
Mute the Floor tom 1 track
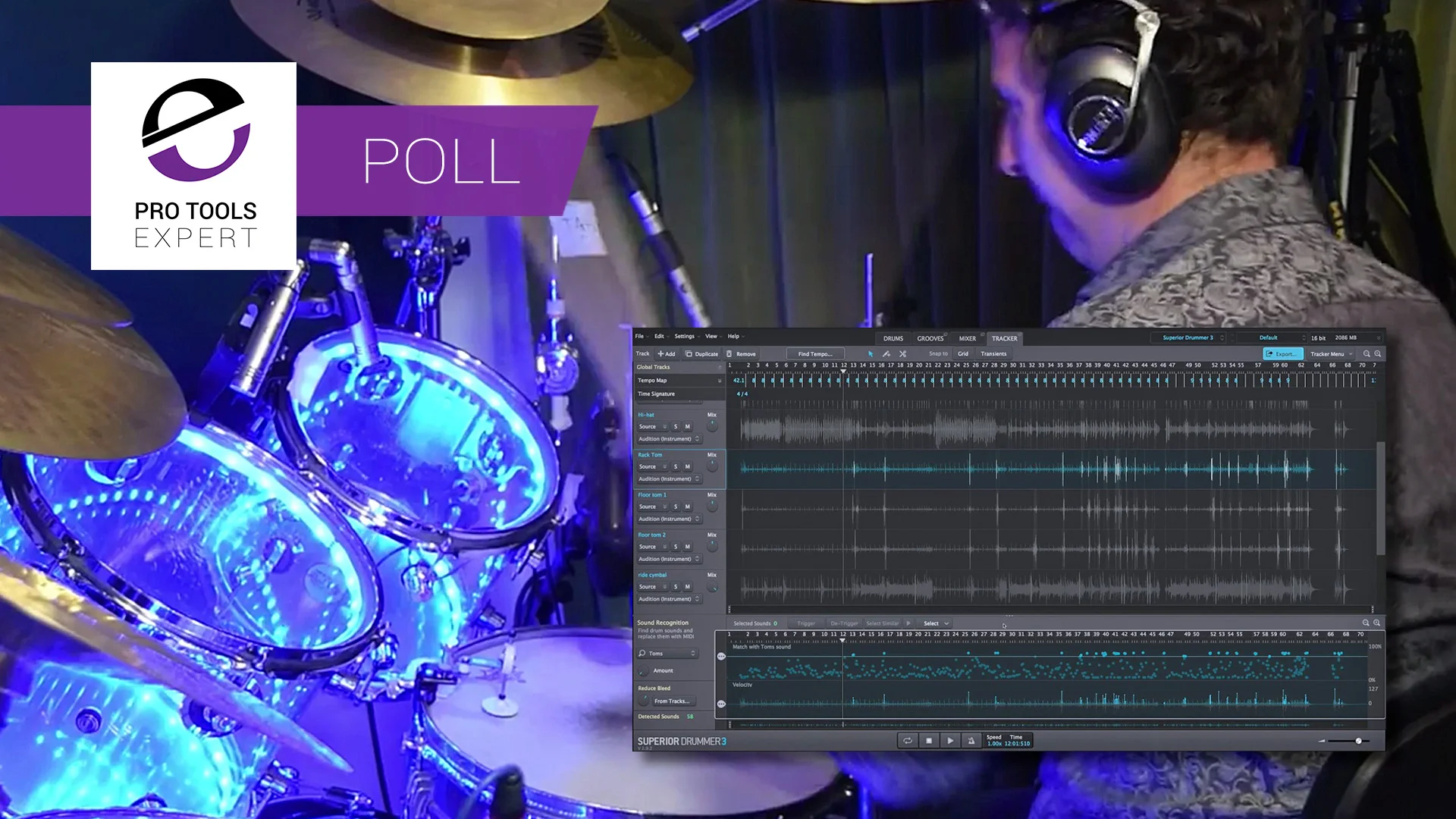point(688,507)
